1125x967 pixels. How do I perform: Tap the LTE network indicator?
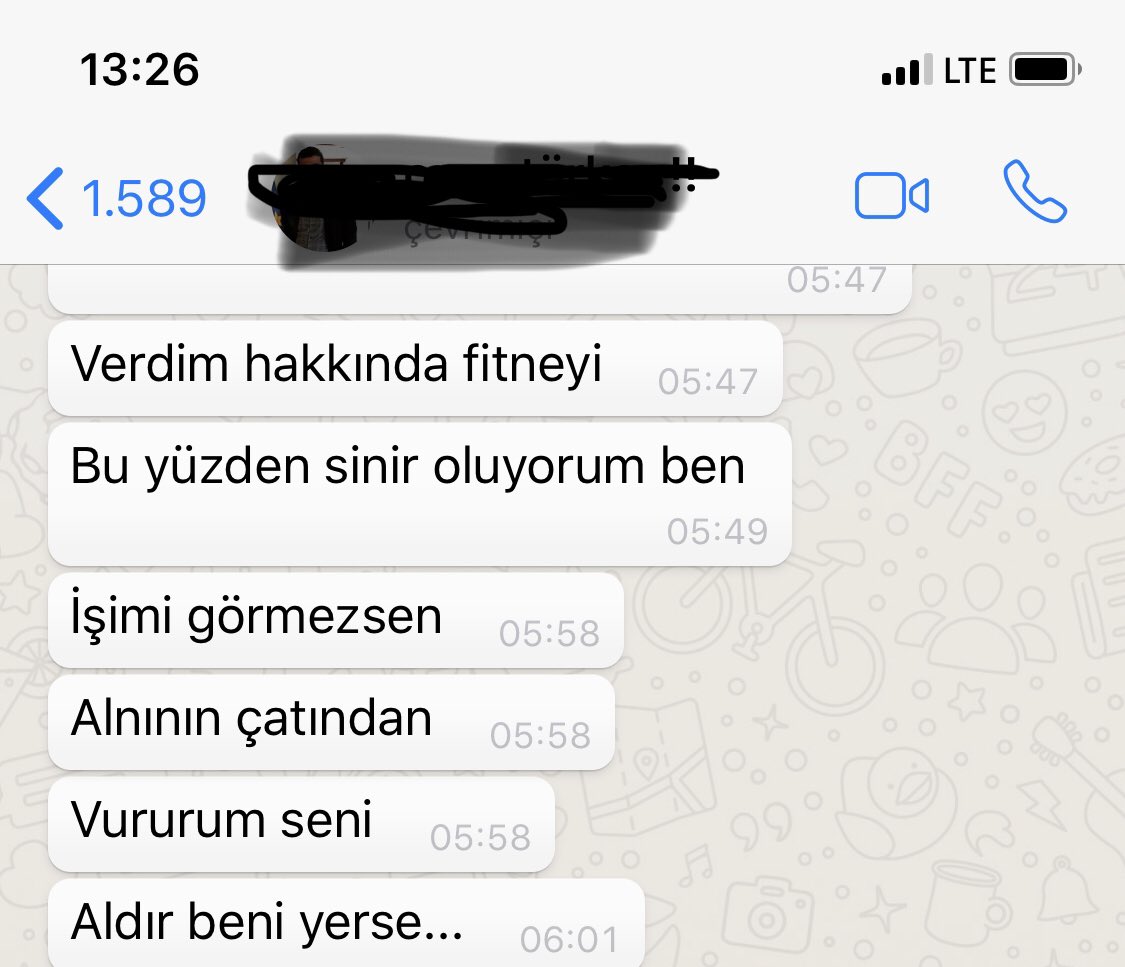(x=970, y=71)
